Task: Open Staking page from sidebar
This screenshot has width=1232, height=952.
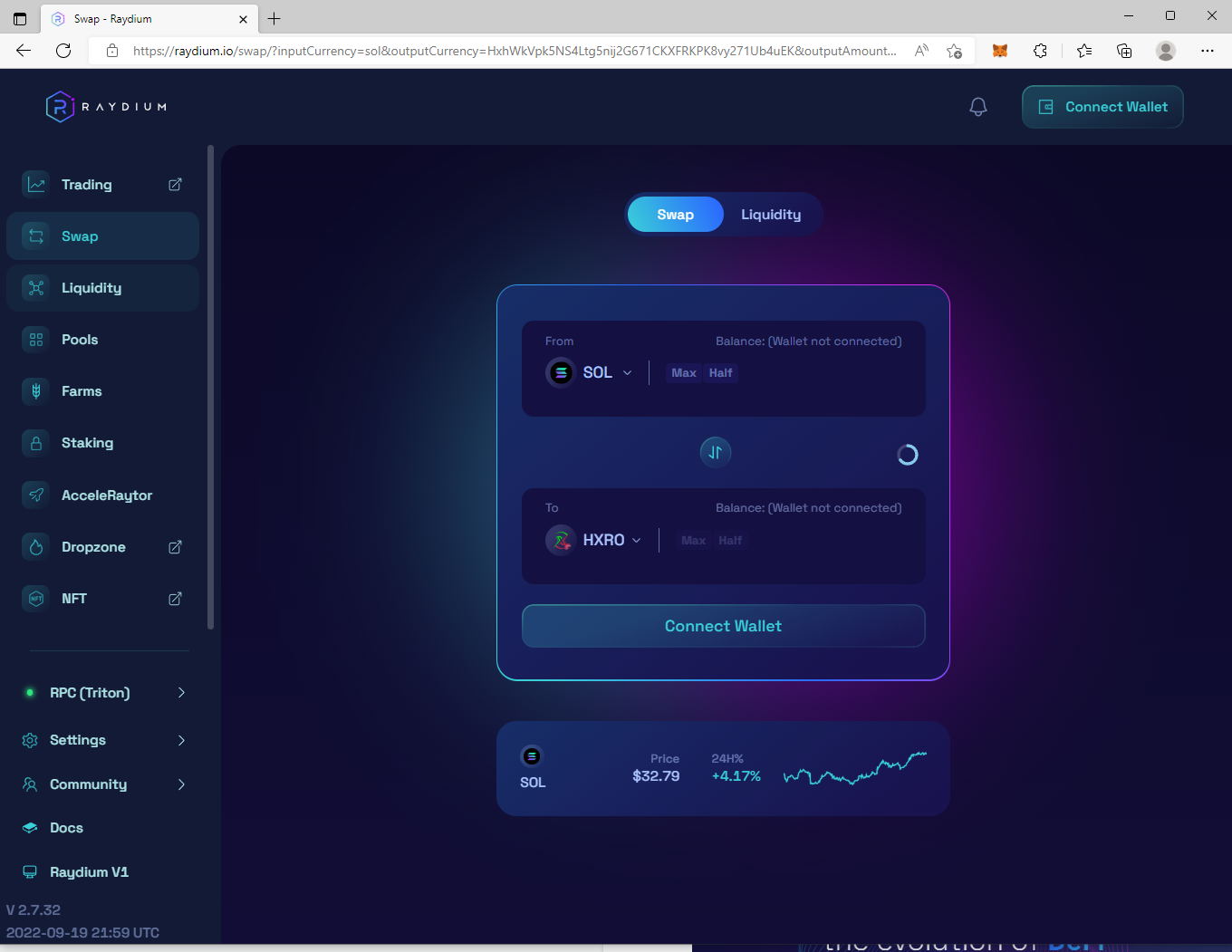Action: click(x=102, y=443)
